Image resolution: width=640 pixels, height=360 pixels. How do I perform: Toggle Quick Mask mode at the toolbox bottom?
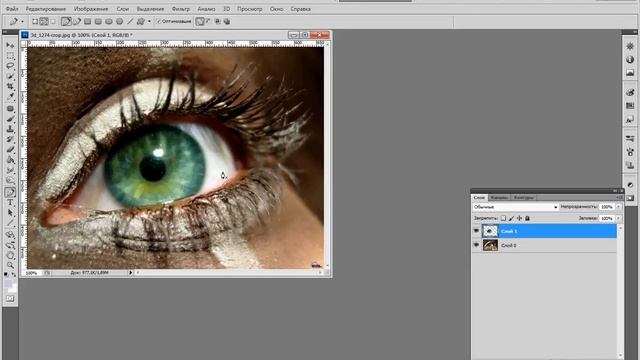10,299
